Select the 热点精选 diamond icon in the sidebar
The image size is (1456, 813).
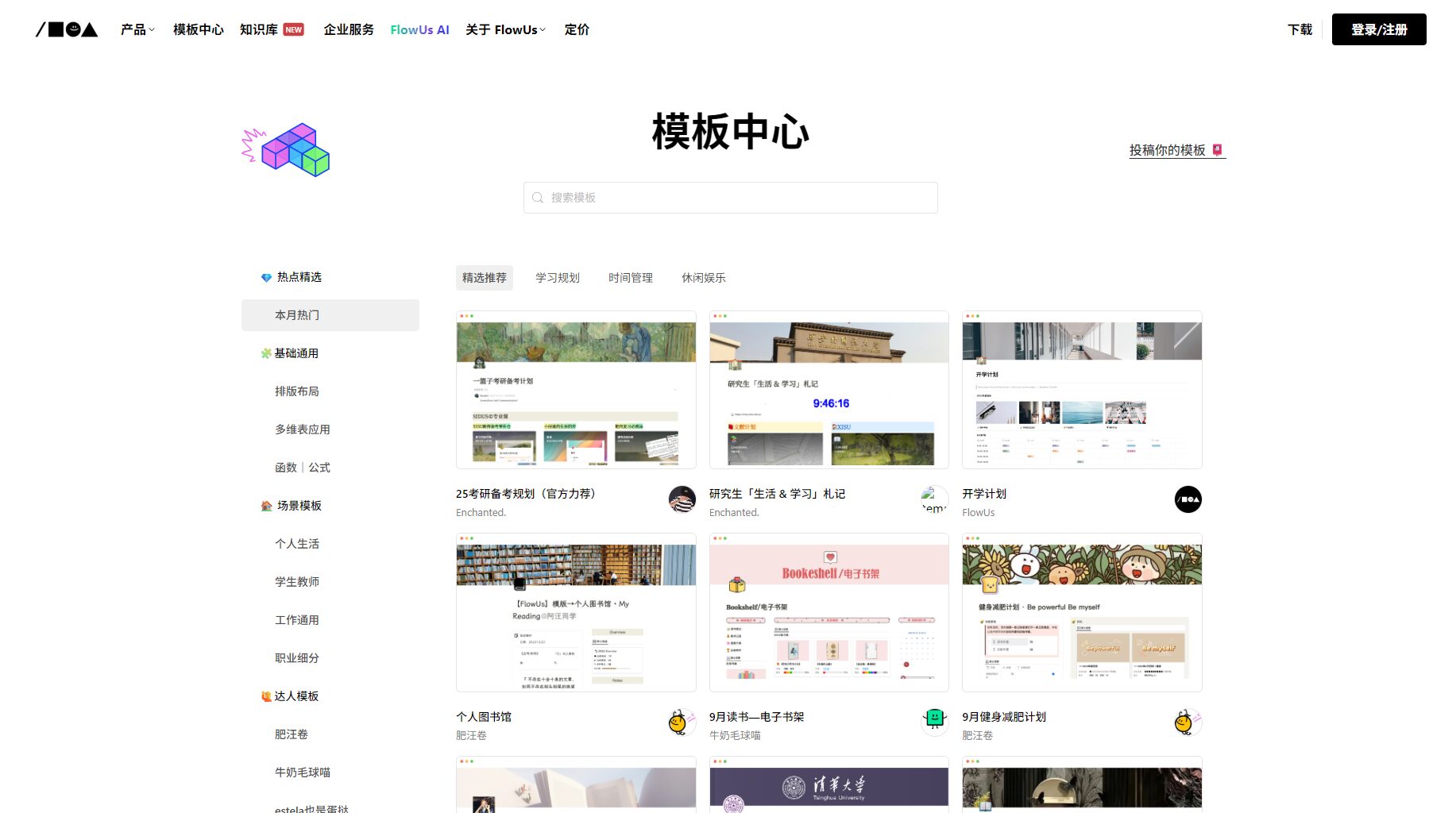[x=266, y=276]
